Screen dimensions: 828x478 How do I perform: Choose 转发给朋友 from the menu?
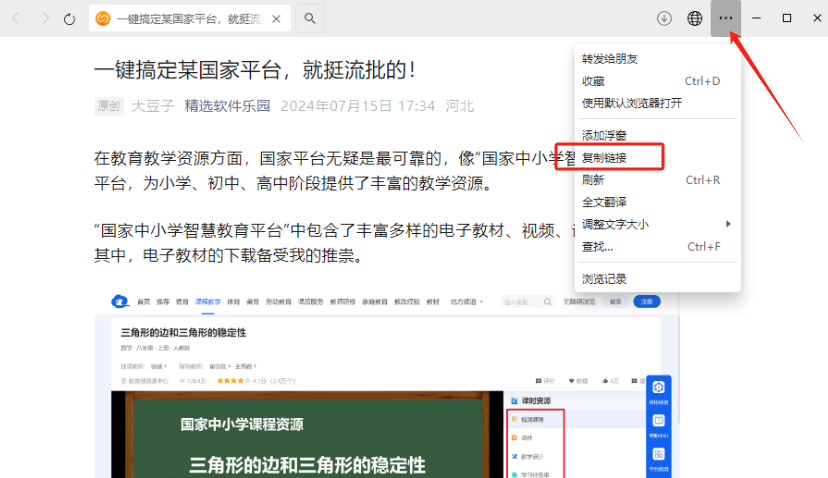click(x=610, y=59)
